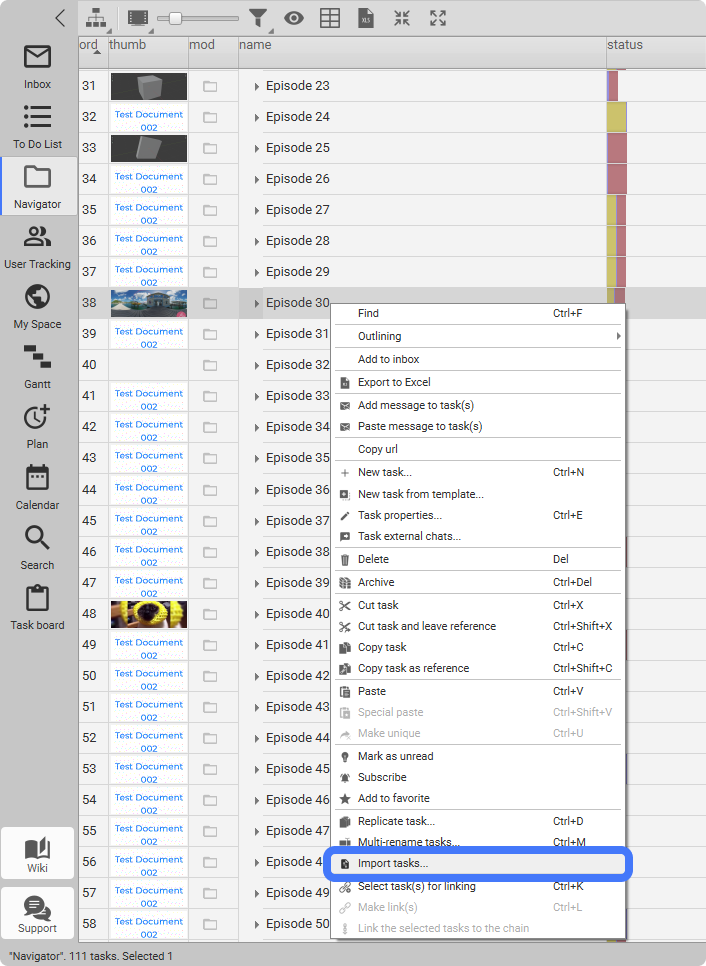Open the Outlining submenu
The height and width of the screenshot is (966, 706).
tap(478, 336)
